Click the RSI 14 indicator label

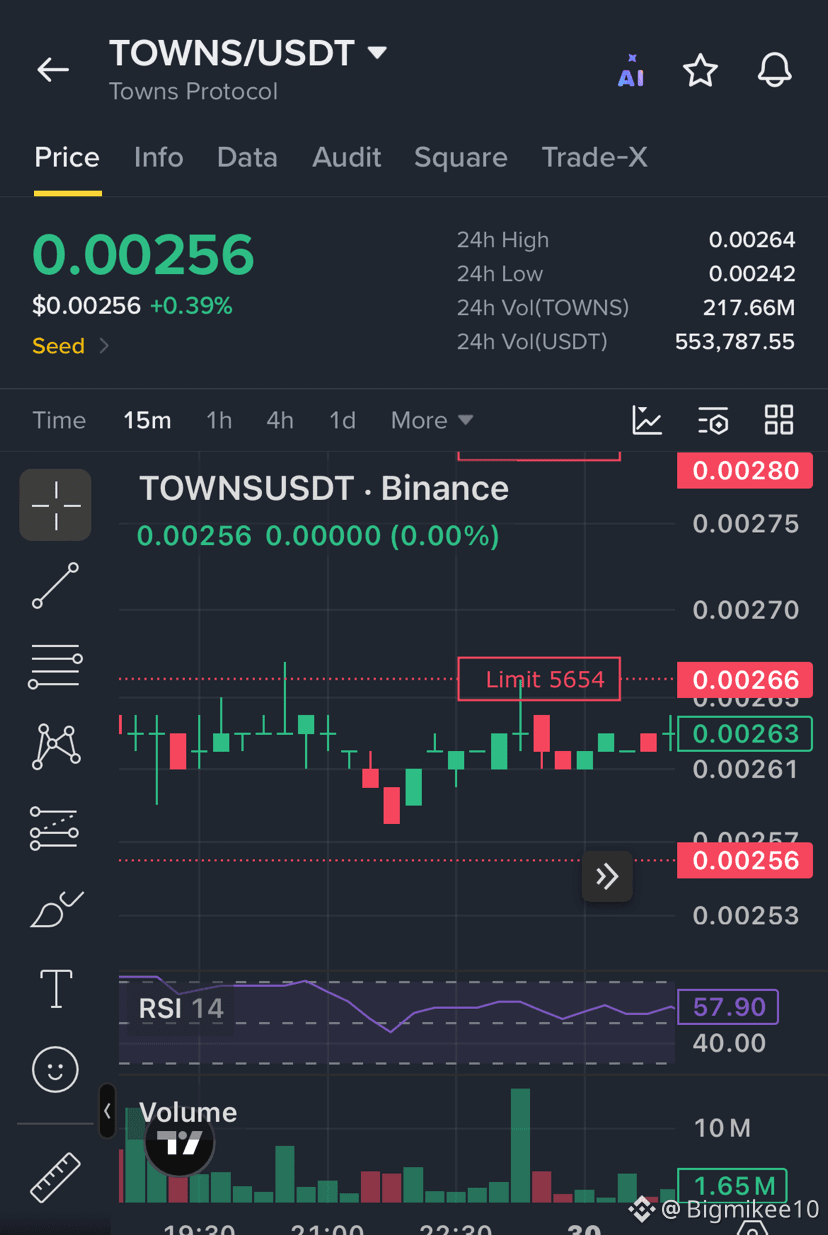click(x=181, y=1008)
